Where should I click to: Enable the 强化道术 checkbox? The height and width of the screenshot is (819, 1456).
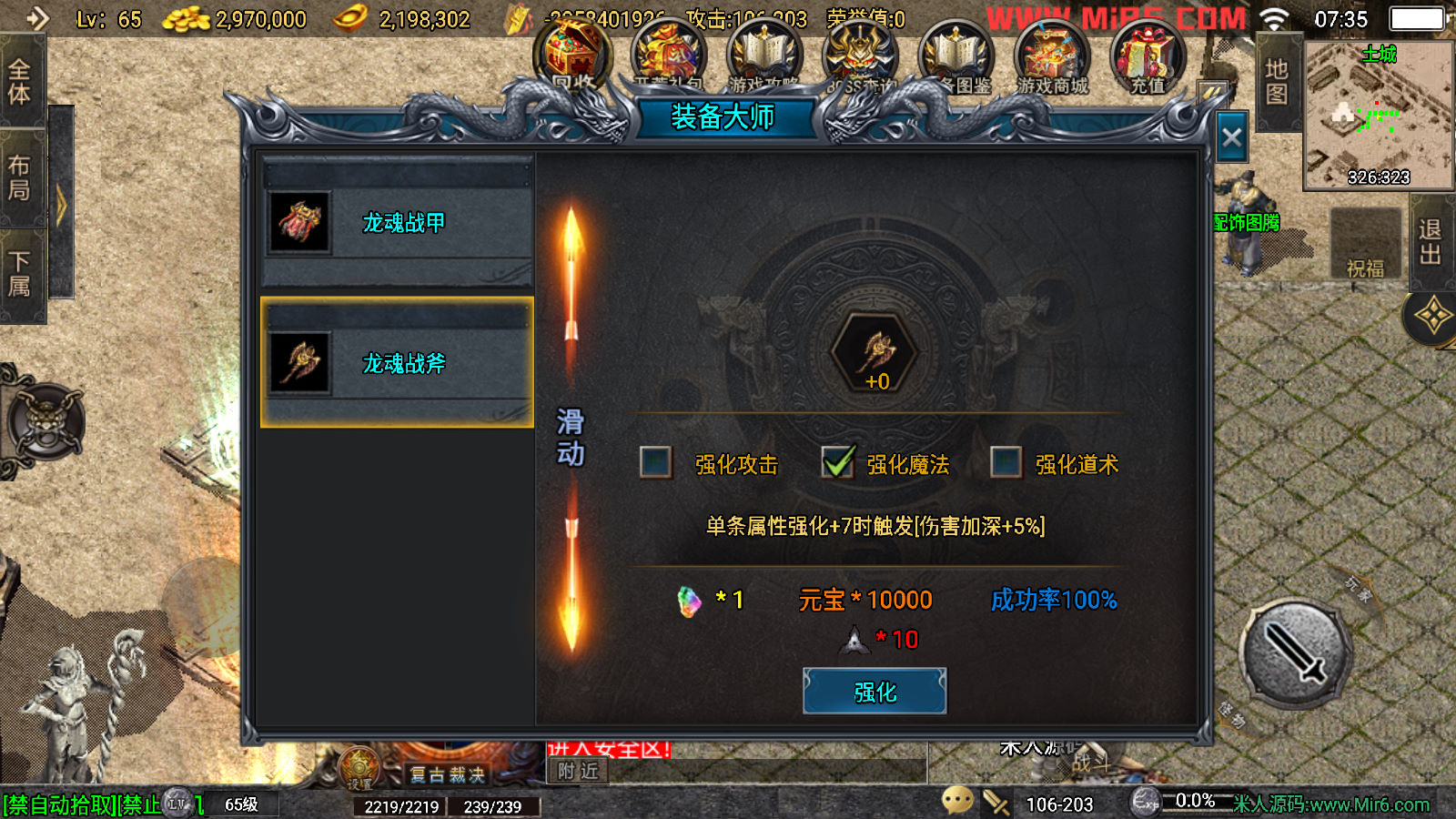pos(1006,462)
